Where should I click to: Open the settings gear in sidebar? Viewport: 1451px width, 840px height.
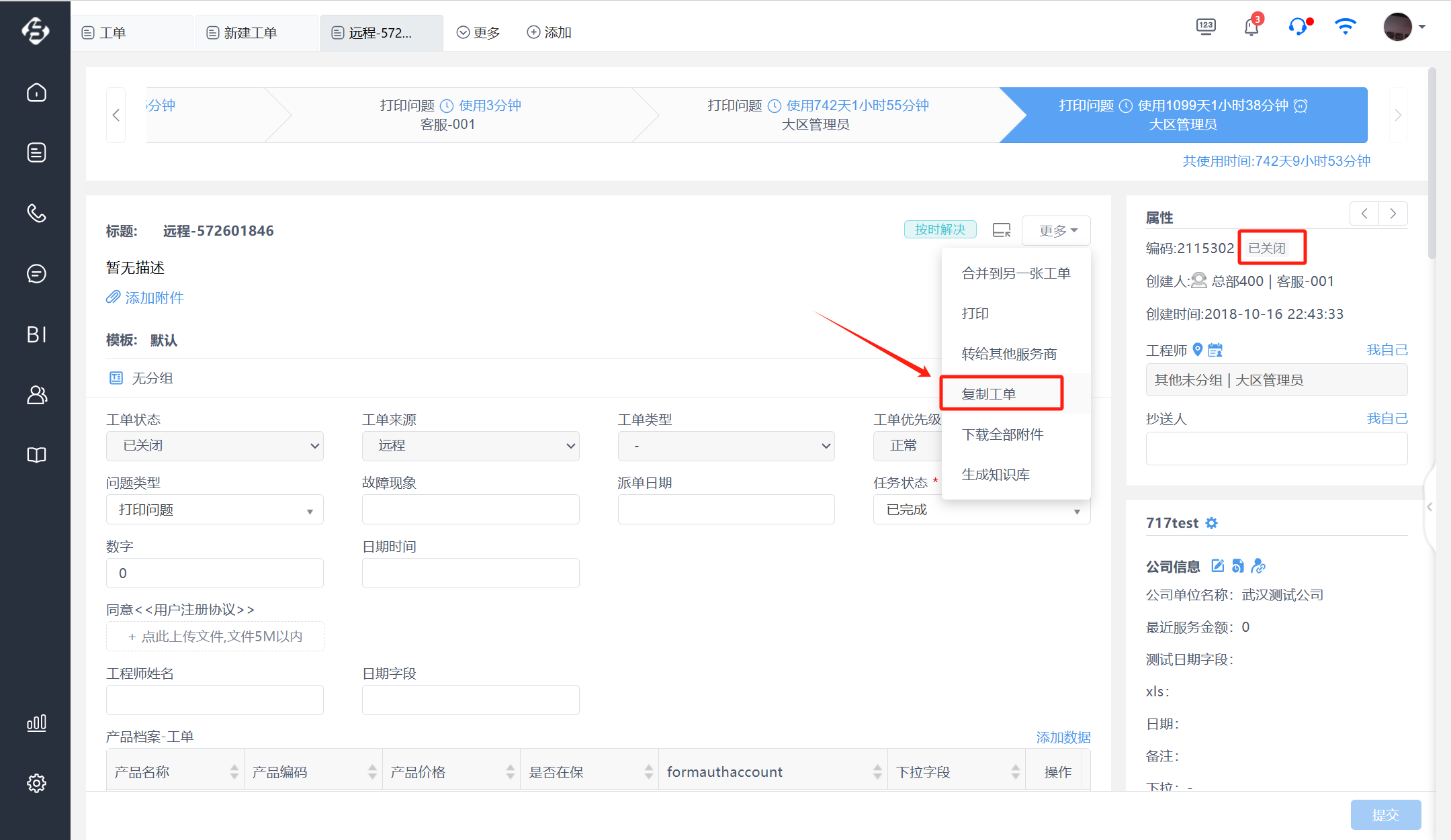pos(36,783)
